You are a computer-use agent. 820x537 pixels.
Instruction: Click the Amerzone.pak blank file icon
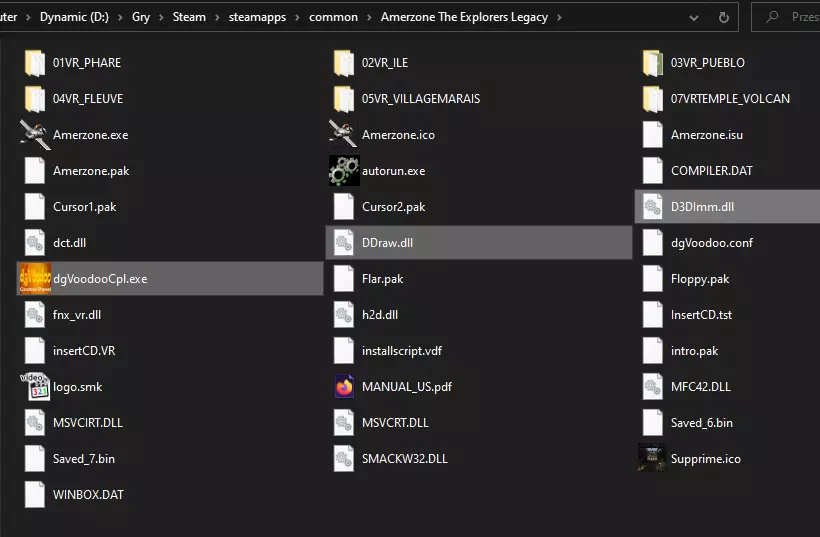tap(35, 171)
